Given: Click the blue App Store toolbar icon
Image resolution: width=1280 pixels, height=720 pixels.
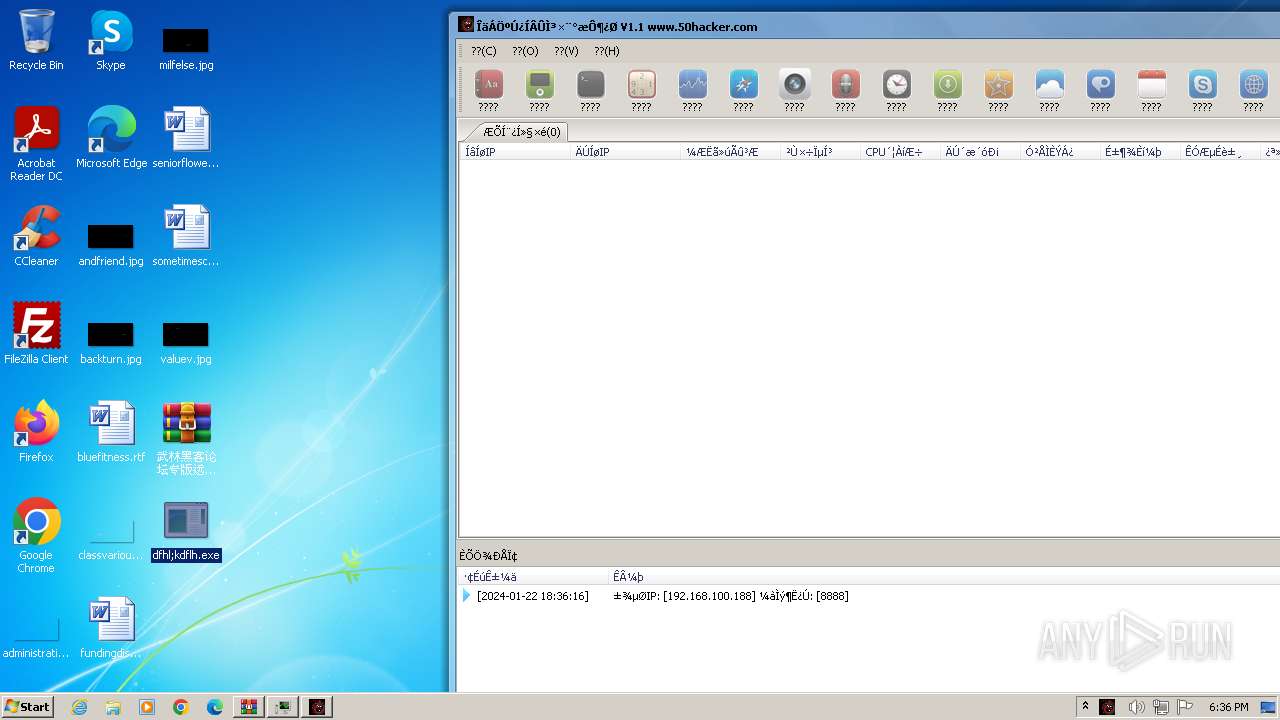Looking at the screenshot, I should click(x=743, y=84).
